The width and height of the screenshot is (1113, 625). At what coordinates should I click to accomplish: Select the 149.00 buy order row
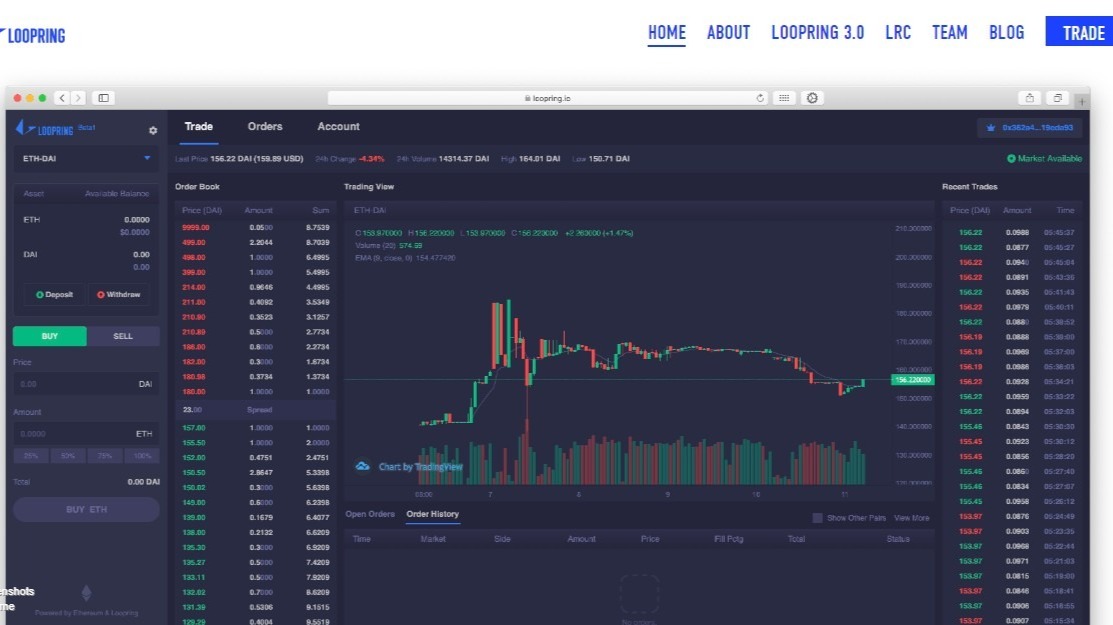(x=256, y=502)
